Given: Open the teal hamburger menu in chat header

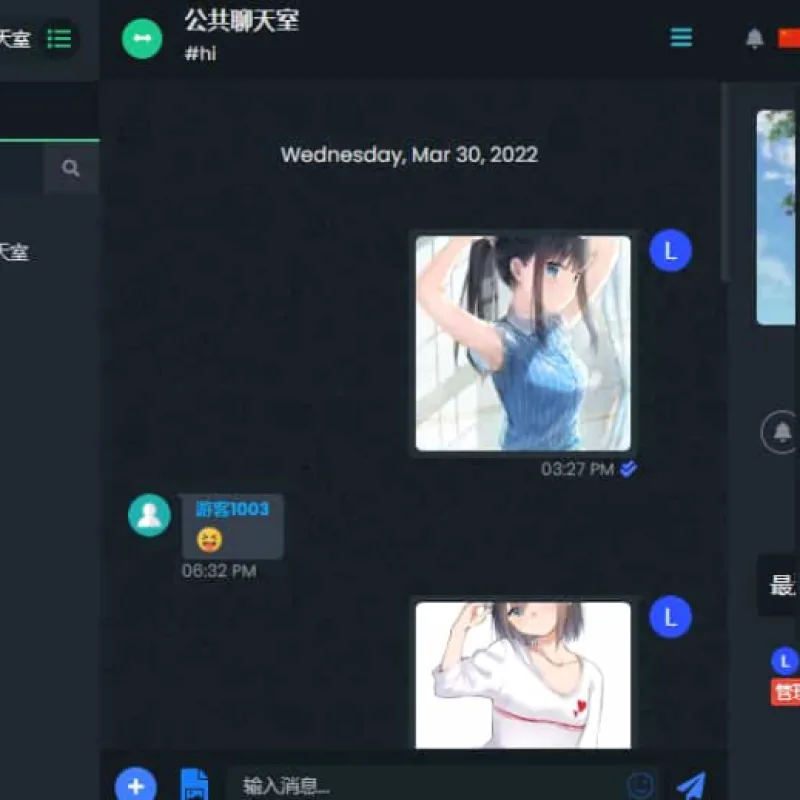Looking at the screenshot, I should click(x=681, y=37).
